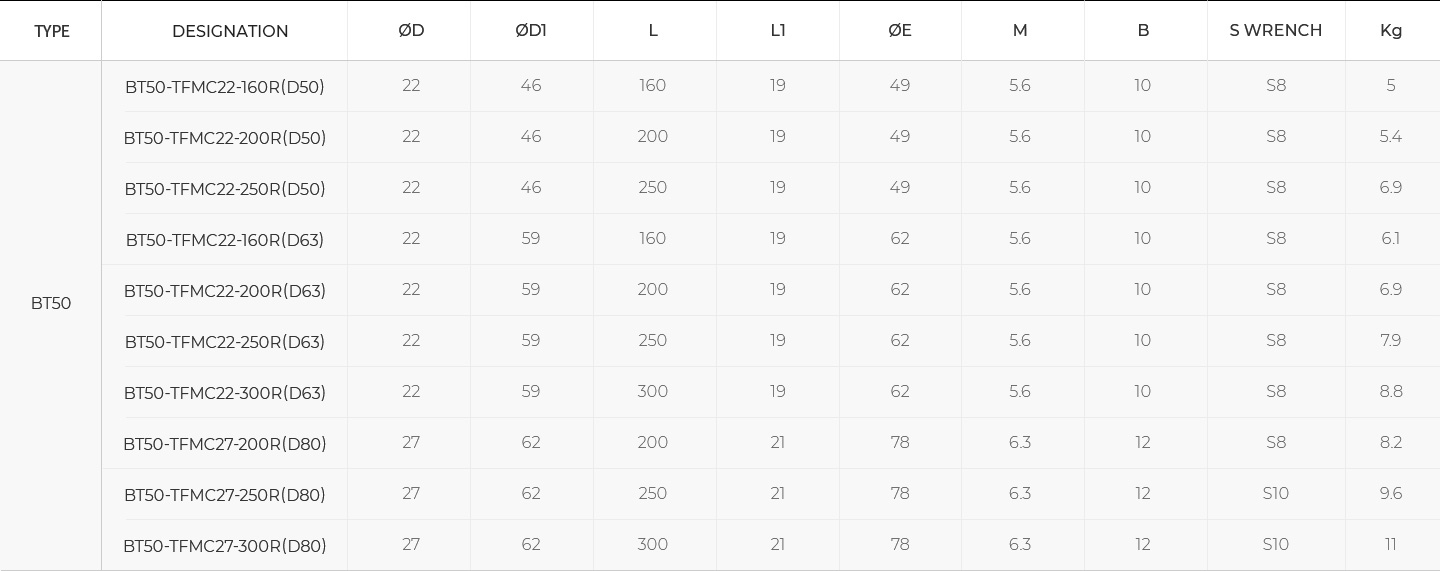Click designation BT50-TFMC22-250R(D63)
This screenshot has width=1440, height=571.
(225, 343)
